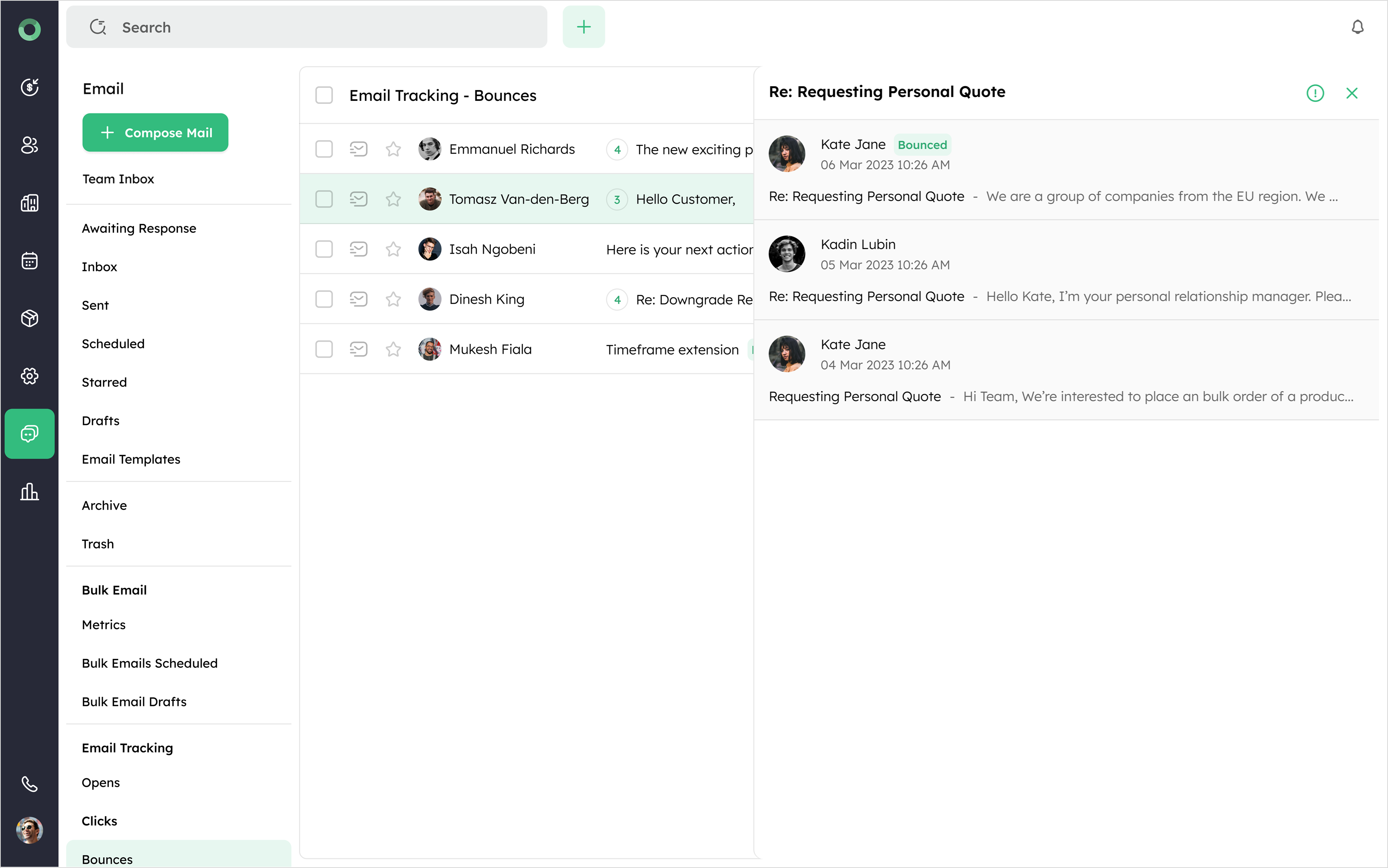The width and height of the screenshot is (1388, 868).
Task: Click into the Search field
Action: (321, 27)
